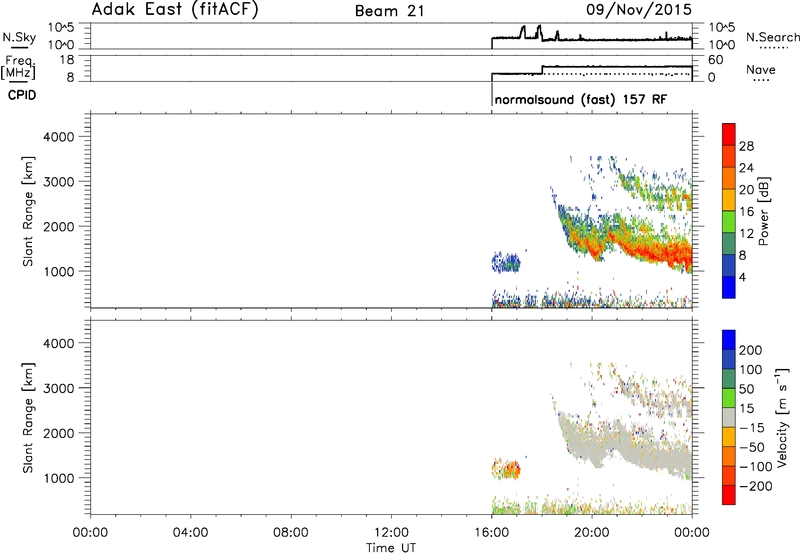Click the red swatch on the Power colorbar
Image resolution: width=800 pixels, height=554 pixels.
pyautogui.click(x=729, y=134)
